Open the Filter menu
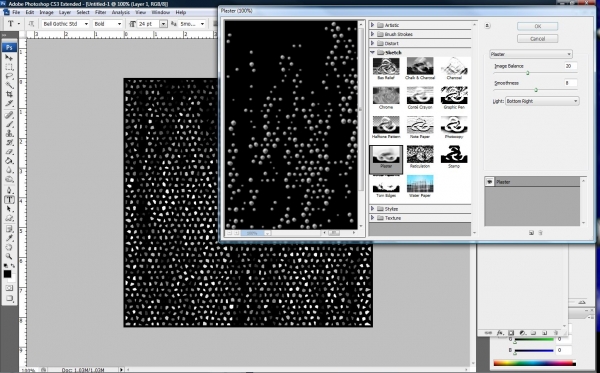The image size is (600, 373). (x=101, y=12)
